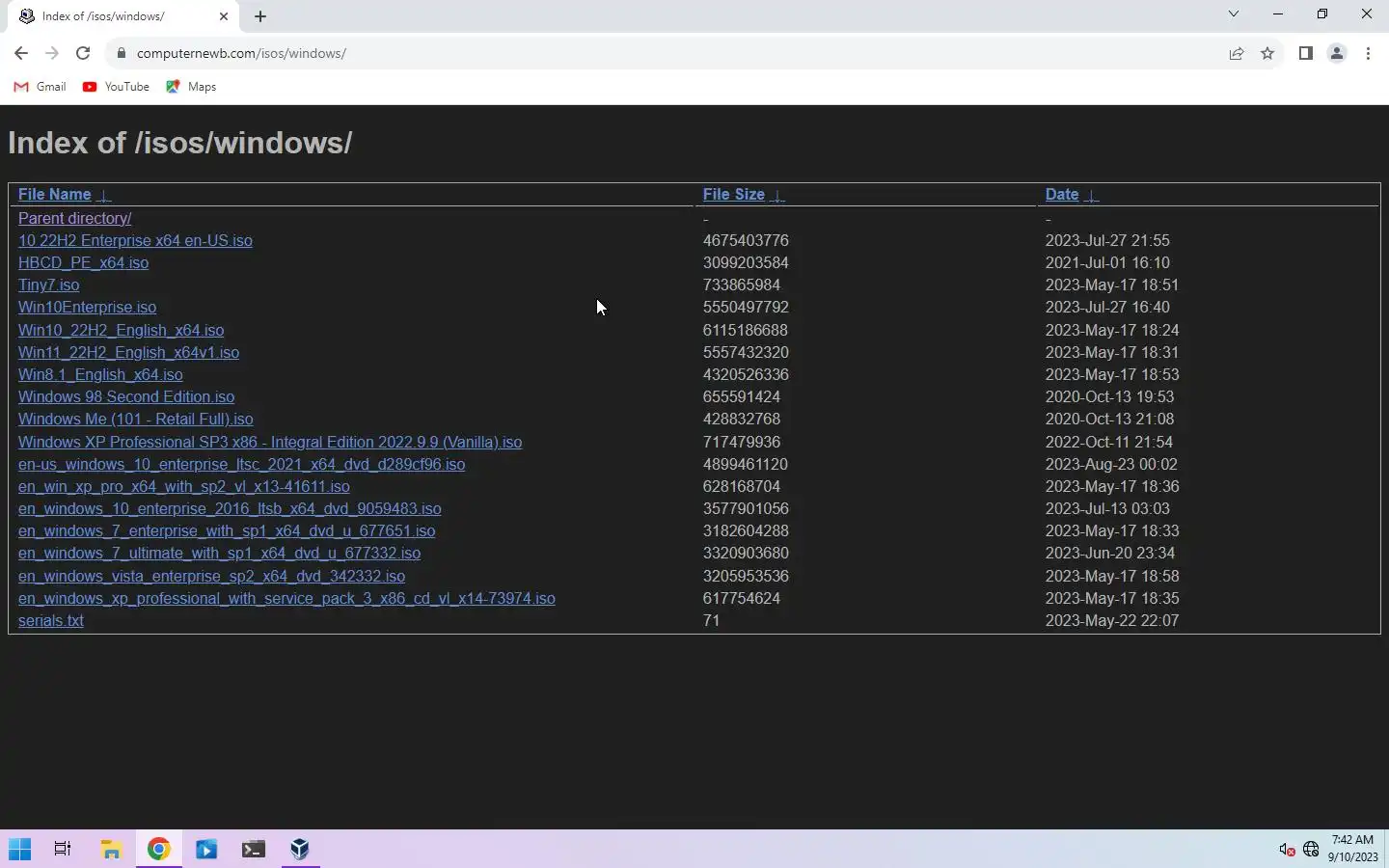Sort the listing by File Name
The width and height of the screenshot is (1389, 868).
tap(54, 195)
